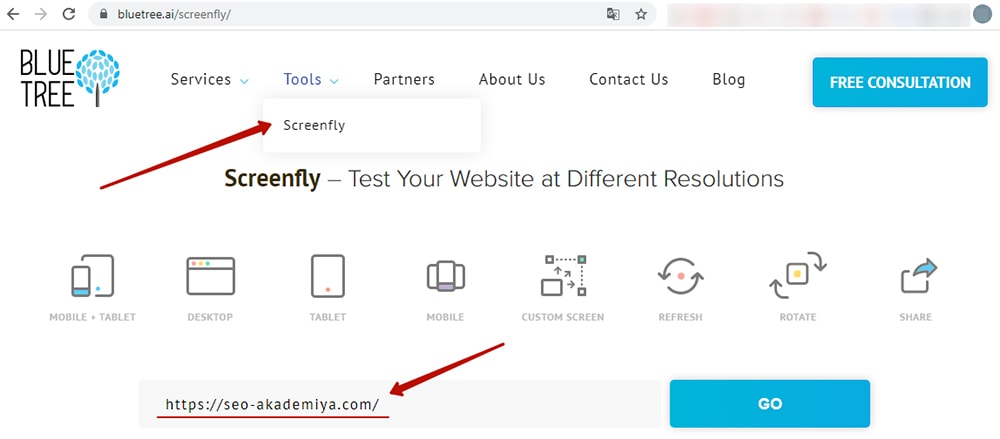Click the browser translate page icon
This screenshot has width=1000, height=439.
pyautogui.click(x=613, y=14)
